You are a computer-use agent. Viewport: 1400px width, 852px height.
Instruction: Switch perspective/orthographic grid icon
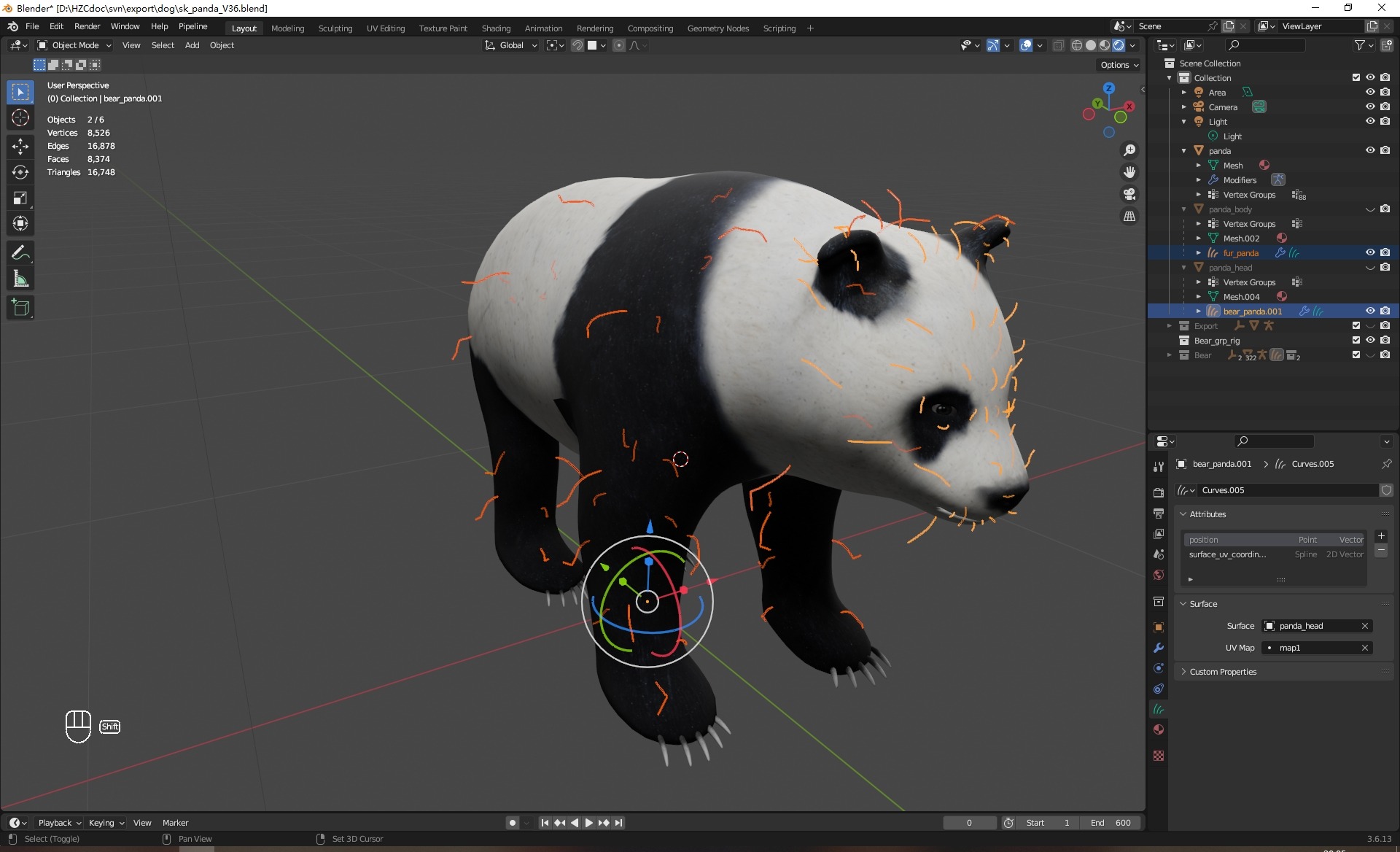1129,216
